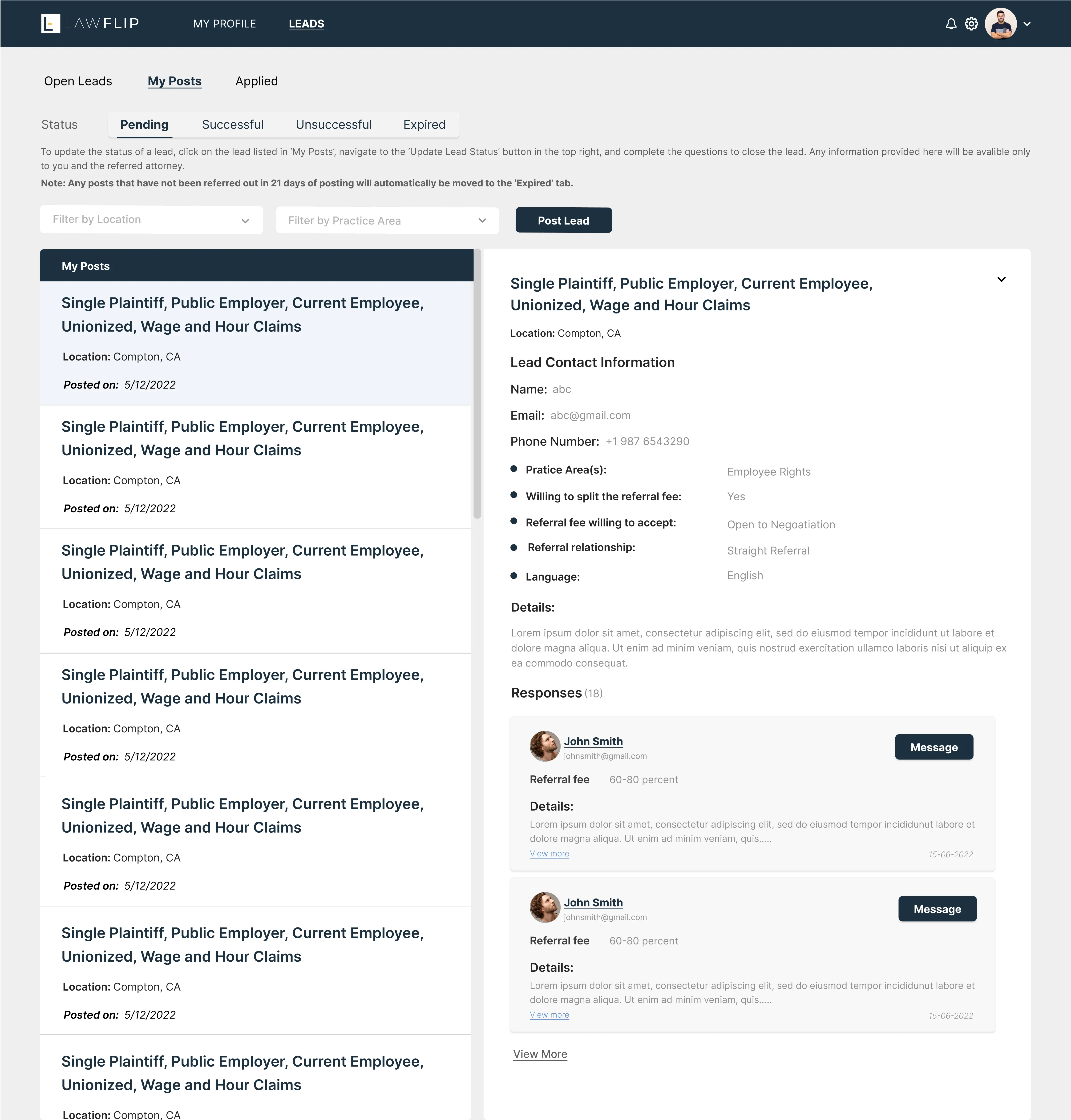Click the phone number +1 987 6543290
Image resolution: width=1071 pixels, height=1120 pixels.
coord(647,442)
